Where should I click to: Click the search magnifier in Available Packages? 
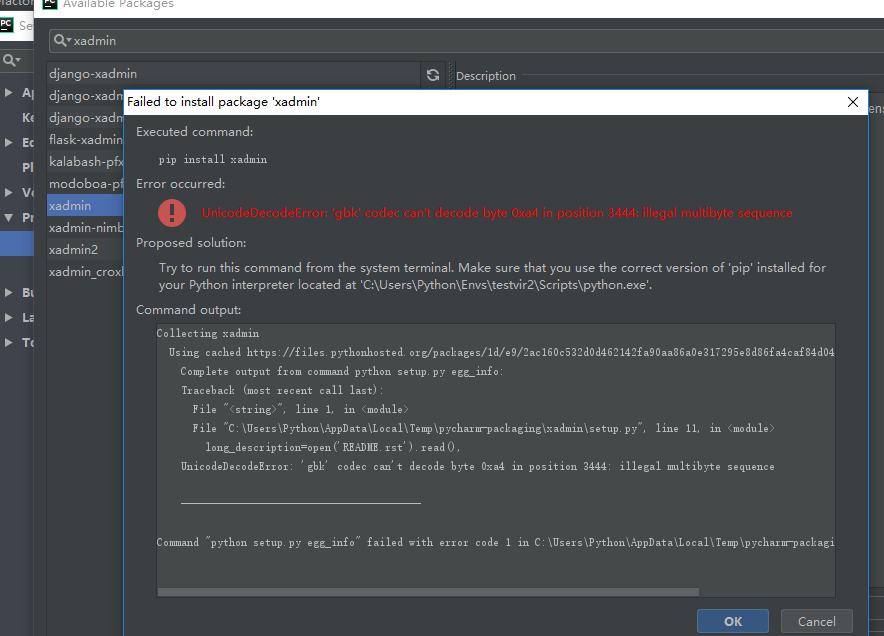pyautogui.click(x=61, y=41)
